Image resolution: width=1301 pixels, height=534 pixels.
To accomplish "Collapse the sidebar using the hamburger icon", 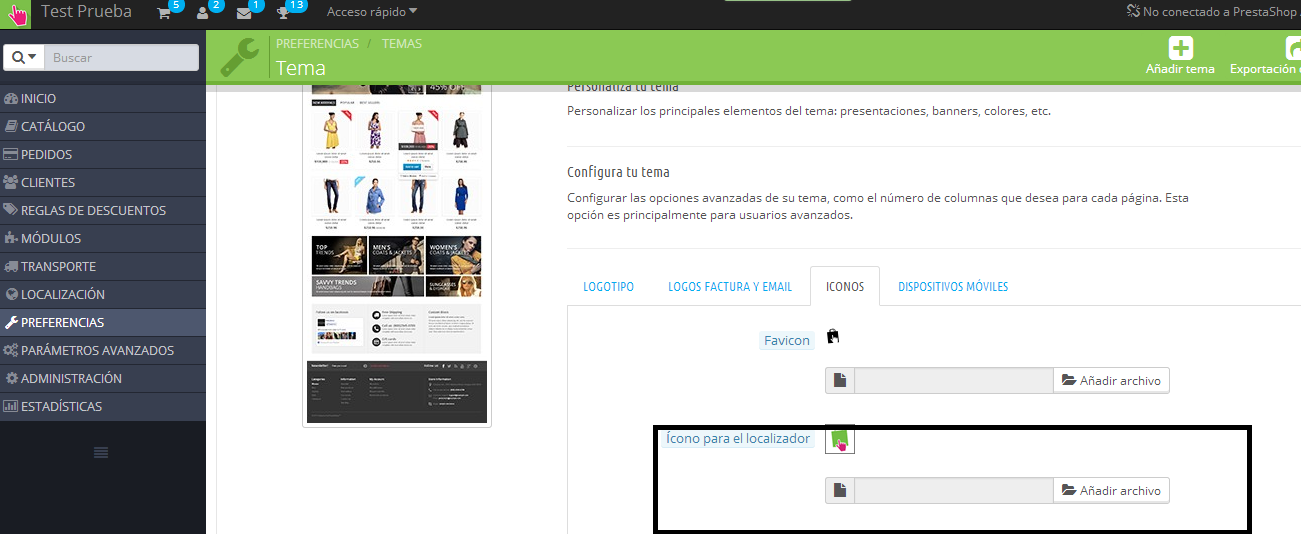I will tap(101, 453).
